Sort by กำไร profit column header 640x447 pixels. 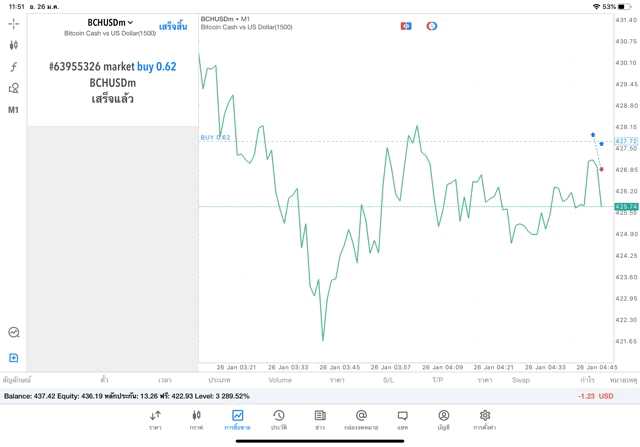point(587,380)
